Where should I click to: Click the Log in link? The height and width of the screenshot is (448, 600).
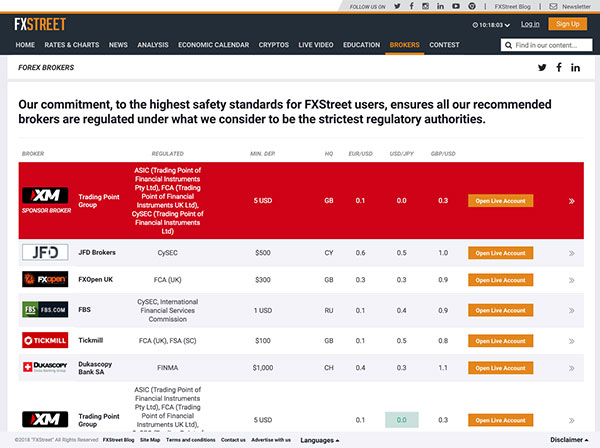click(530, 24)
